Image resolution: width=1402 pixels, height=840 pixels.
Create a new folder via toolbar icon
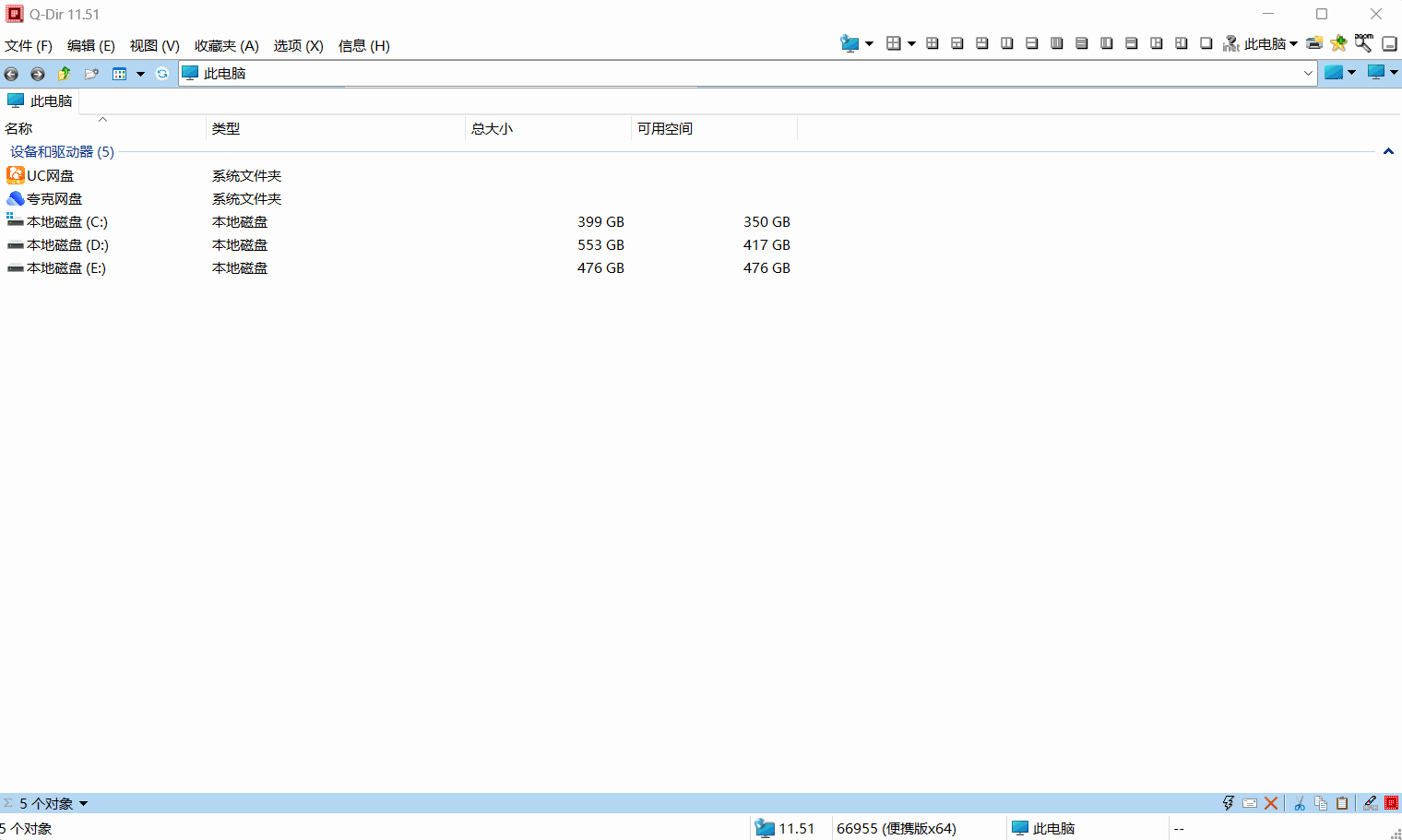pos(91,74)
